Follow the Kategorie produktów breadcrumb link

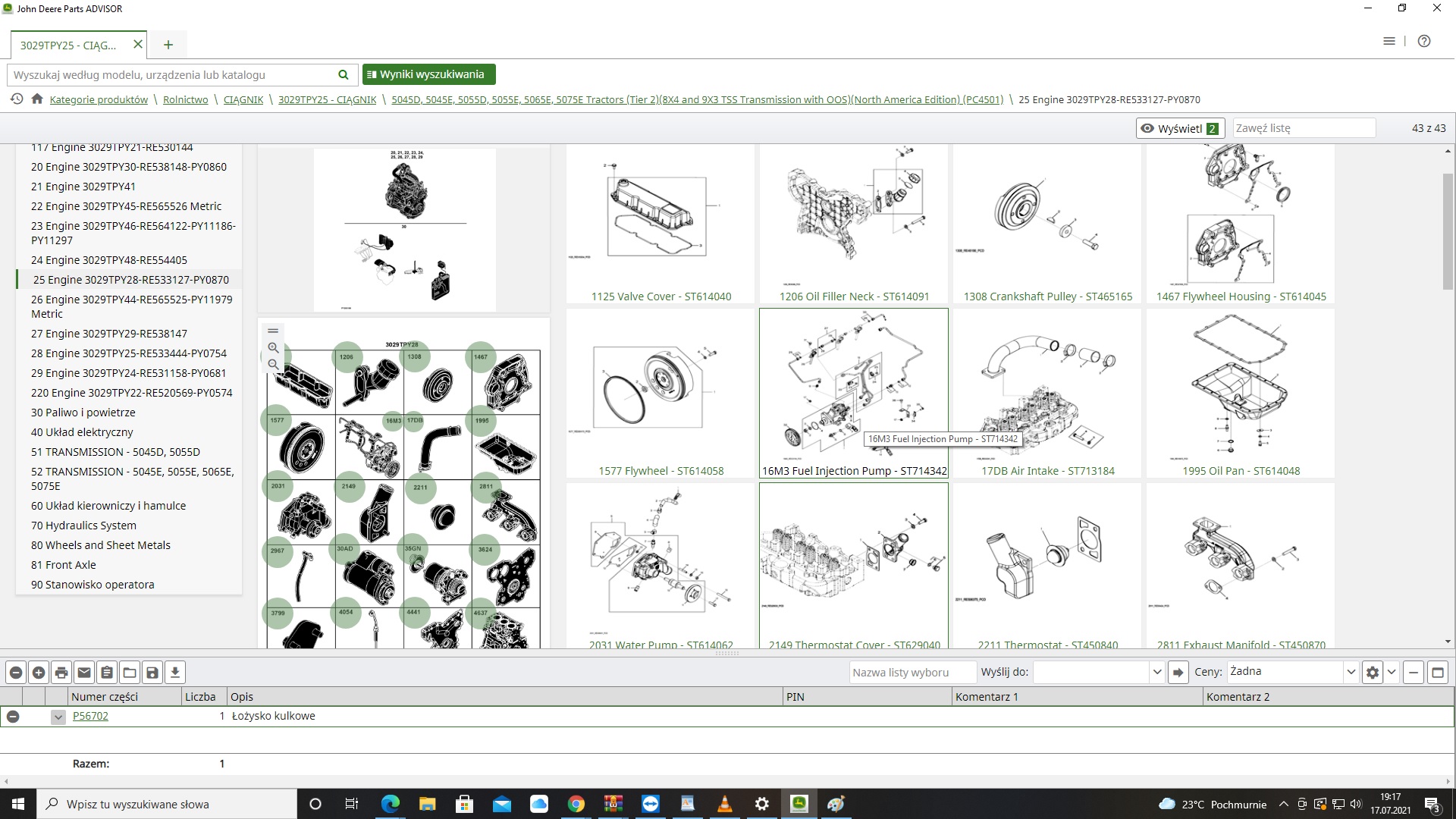pyautogui.click(x=99, y=99)
